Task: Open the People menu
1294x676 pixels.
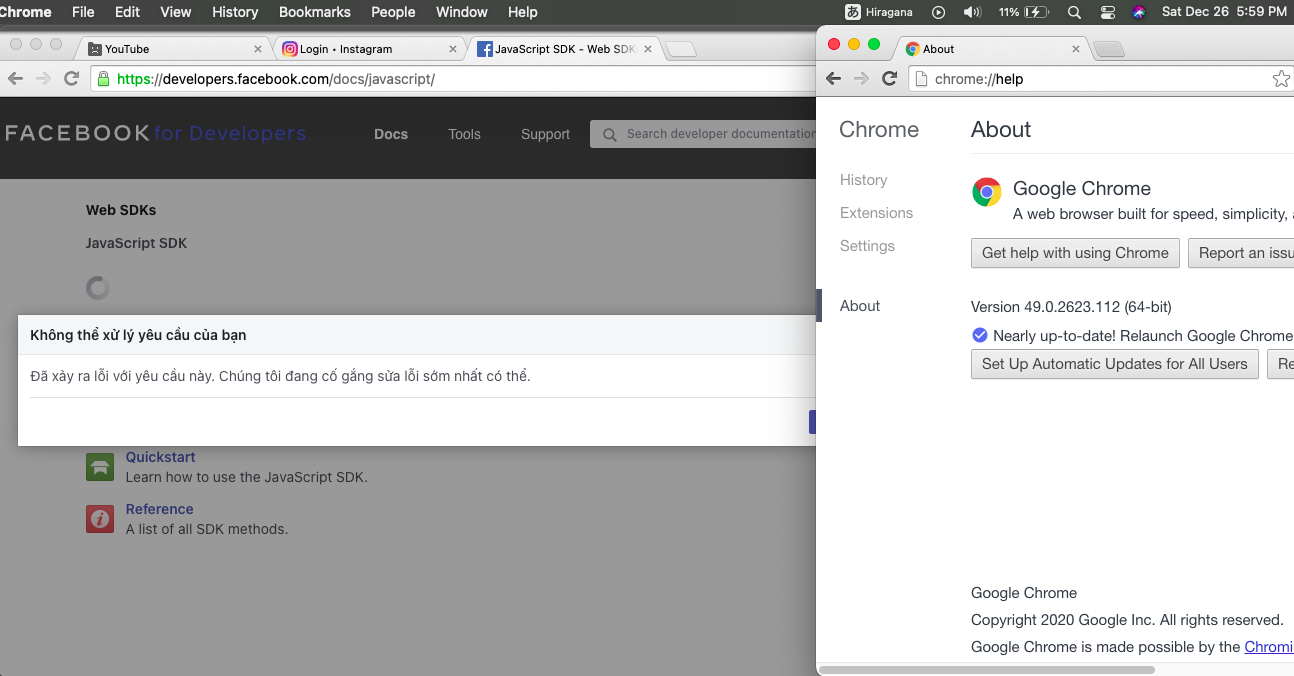Action: pyautogui.click(x=393, y=12)
